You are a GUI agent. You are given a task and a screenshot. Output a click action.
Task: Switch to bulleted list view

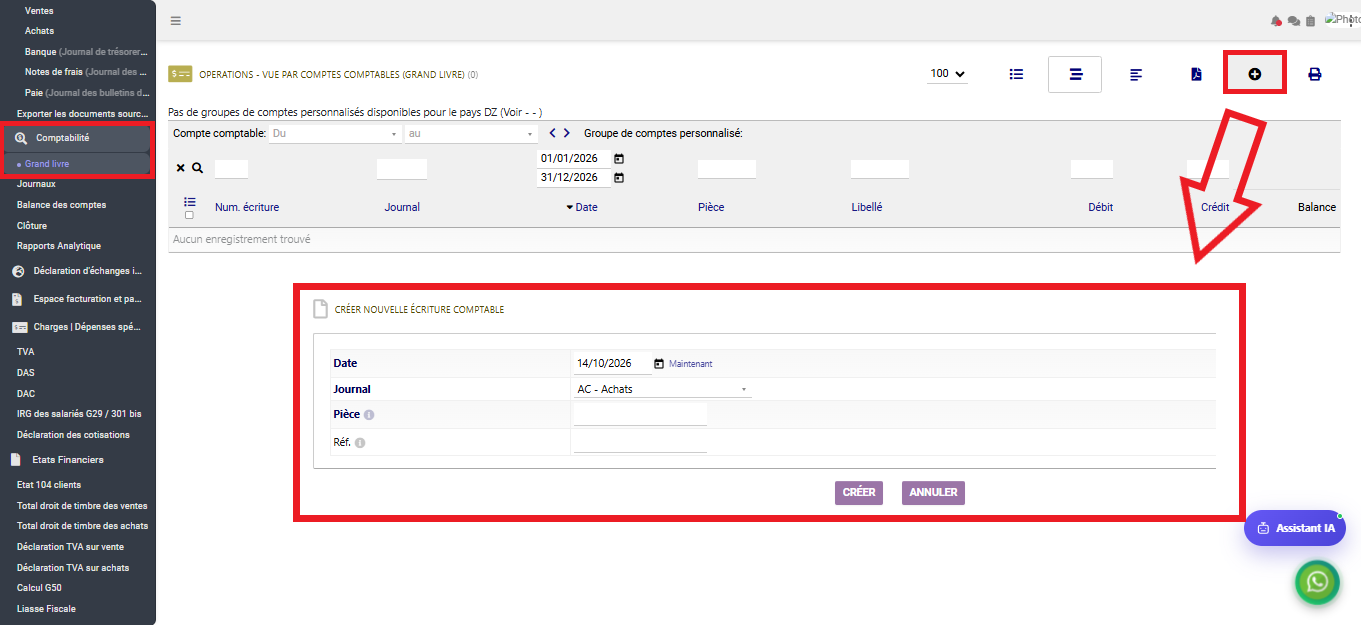[1017, 74]
